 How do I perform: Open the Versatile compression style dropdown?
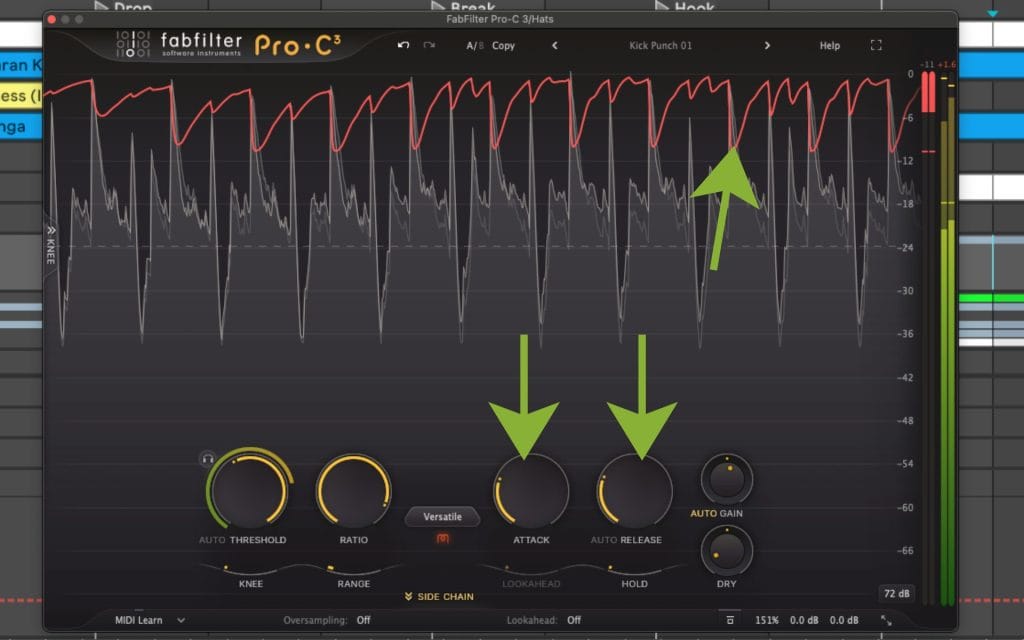coord(442,517)
